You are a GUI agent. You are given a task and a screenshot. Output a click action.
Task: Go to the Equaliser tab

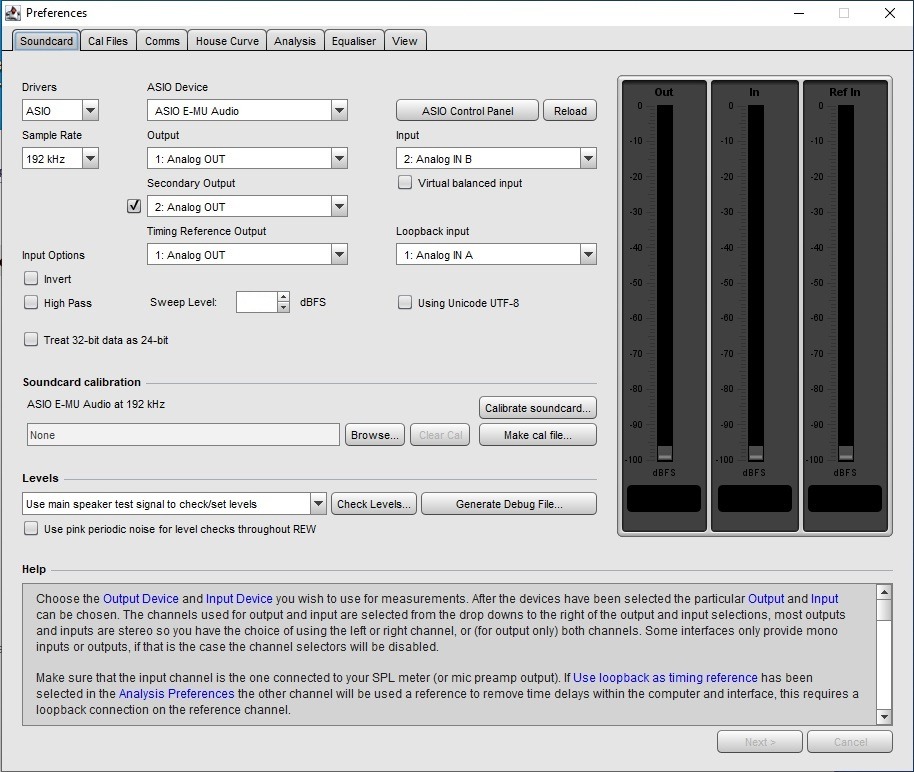pos(354,41)
